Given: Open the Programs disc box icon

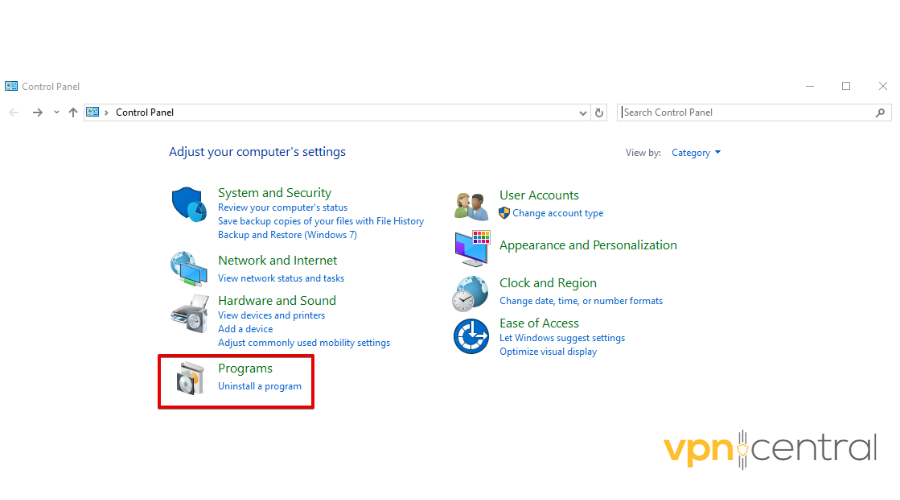Looking at the screenshot, I should [189, 378].
